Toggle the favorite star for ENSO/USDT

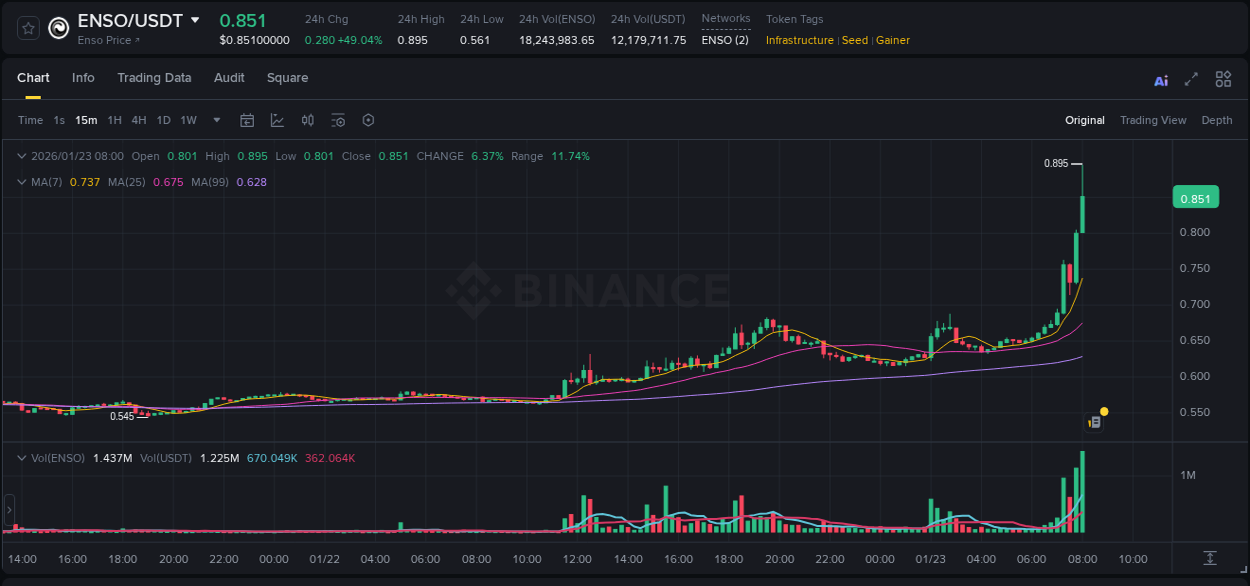27,28
